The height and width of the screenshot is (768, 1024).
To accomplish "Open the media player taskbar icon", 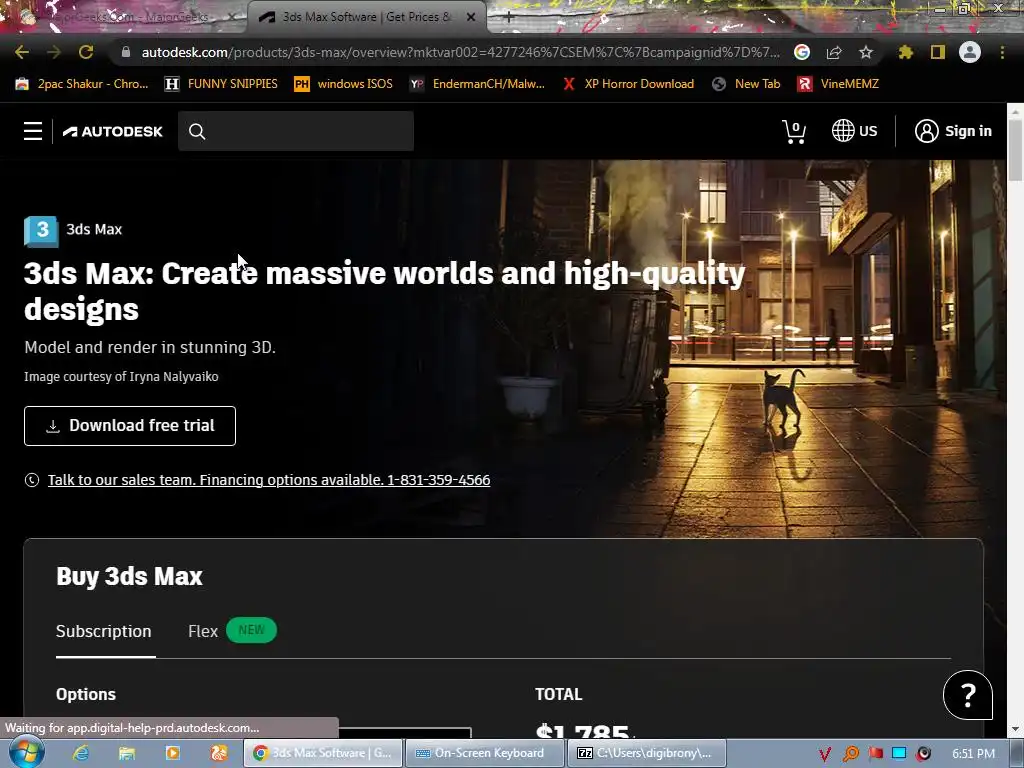I will click(x=172, y=753).
